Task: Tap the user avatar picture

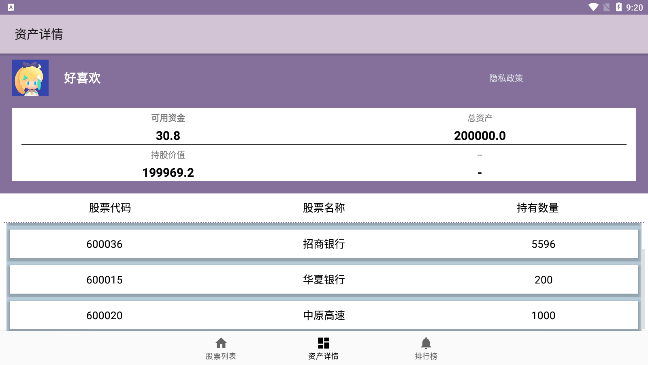Action: 31,78
